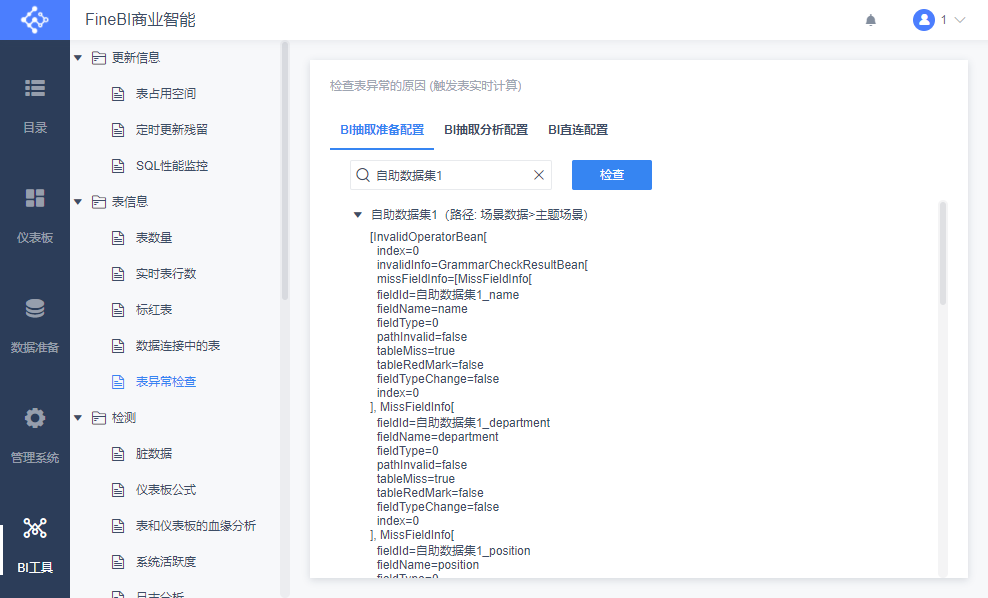Screen dimensions: 988x598
Task: Click the tree panel scrollbar
Action: pos(285,170)
